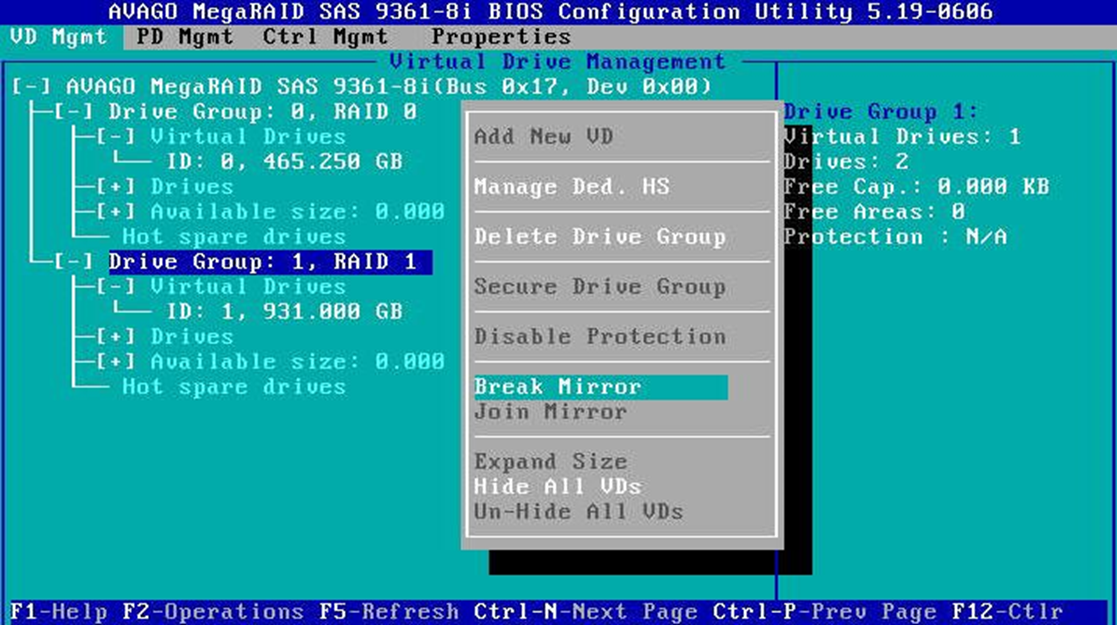Collapse the AVAGO MegaRAID controller root node
The width and height of the screenshot is (1117, 625).
tap(31, 87)
